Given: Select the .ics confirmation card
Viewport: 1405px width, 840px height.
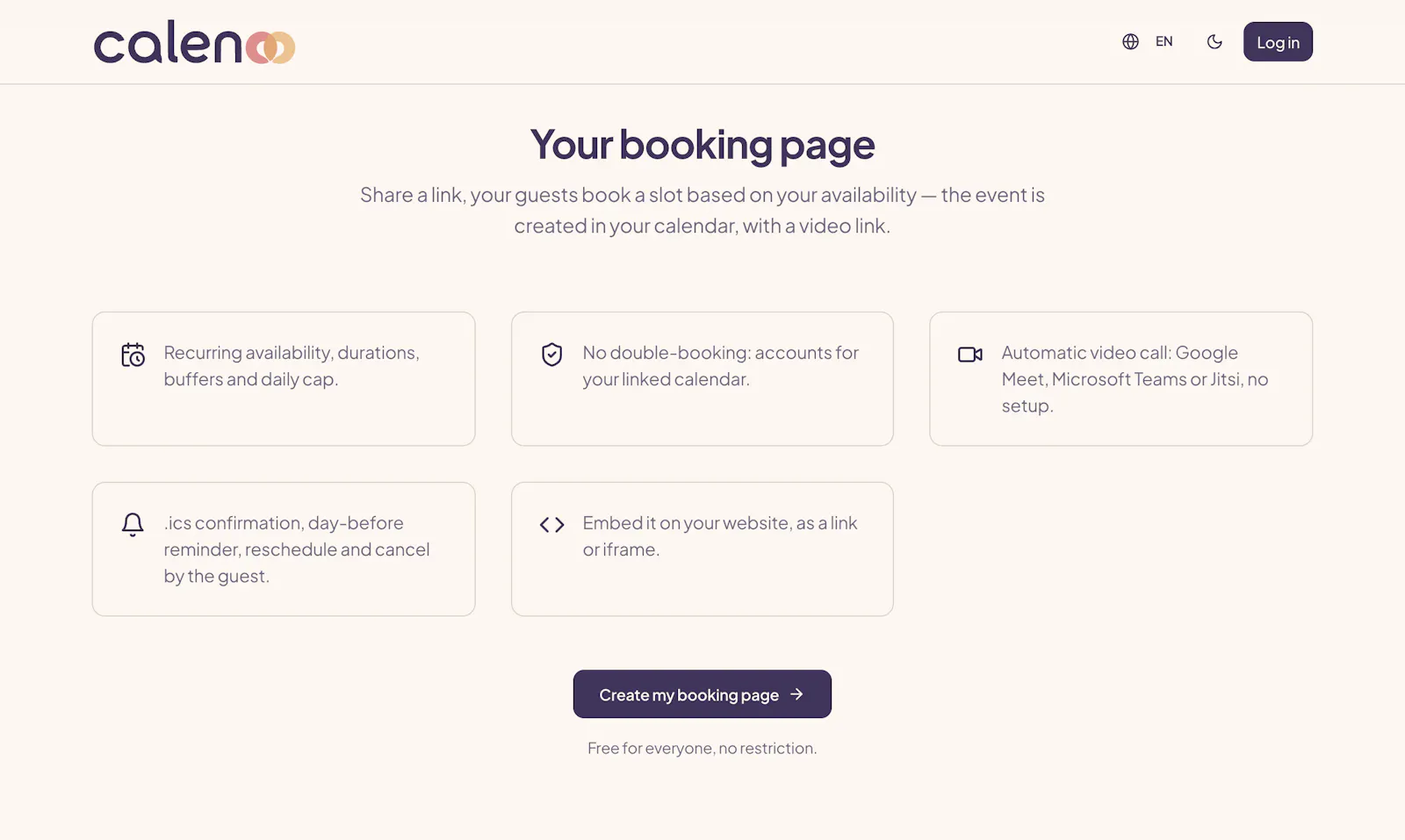Looking at the screenshot, I should point(284,549).
